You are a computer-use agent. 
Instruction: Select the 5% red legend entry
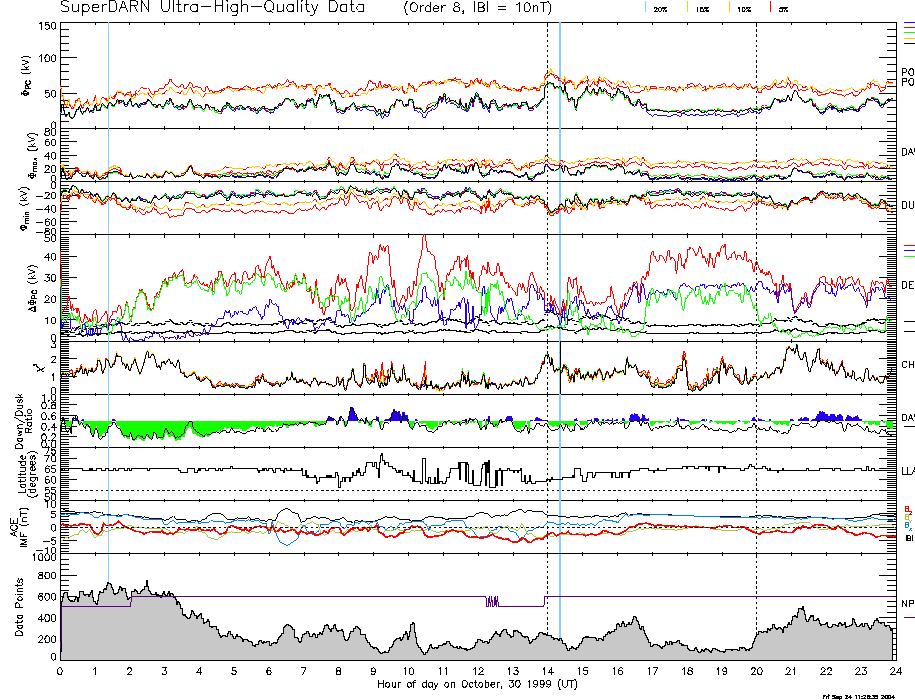783,8
